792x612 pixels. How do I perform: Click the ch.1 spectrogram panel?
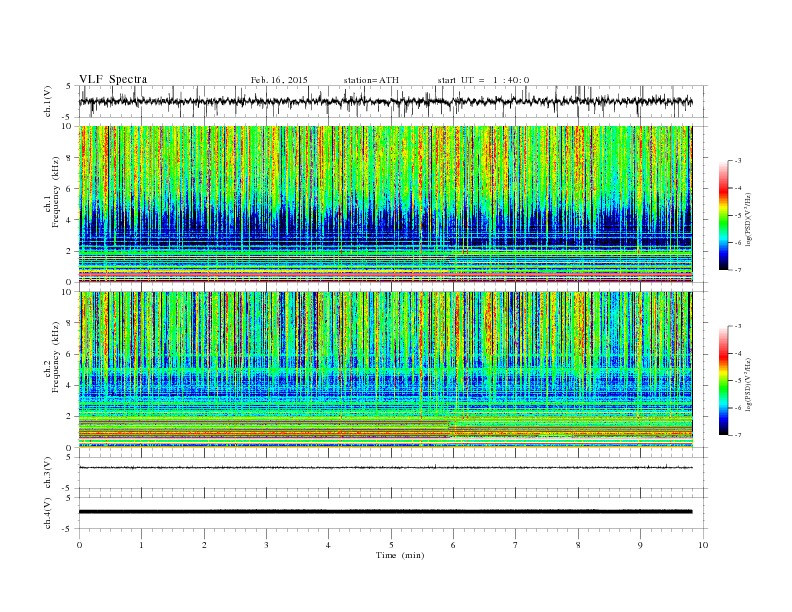(x=386, y=204)
